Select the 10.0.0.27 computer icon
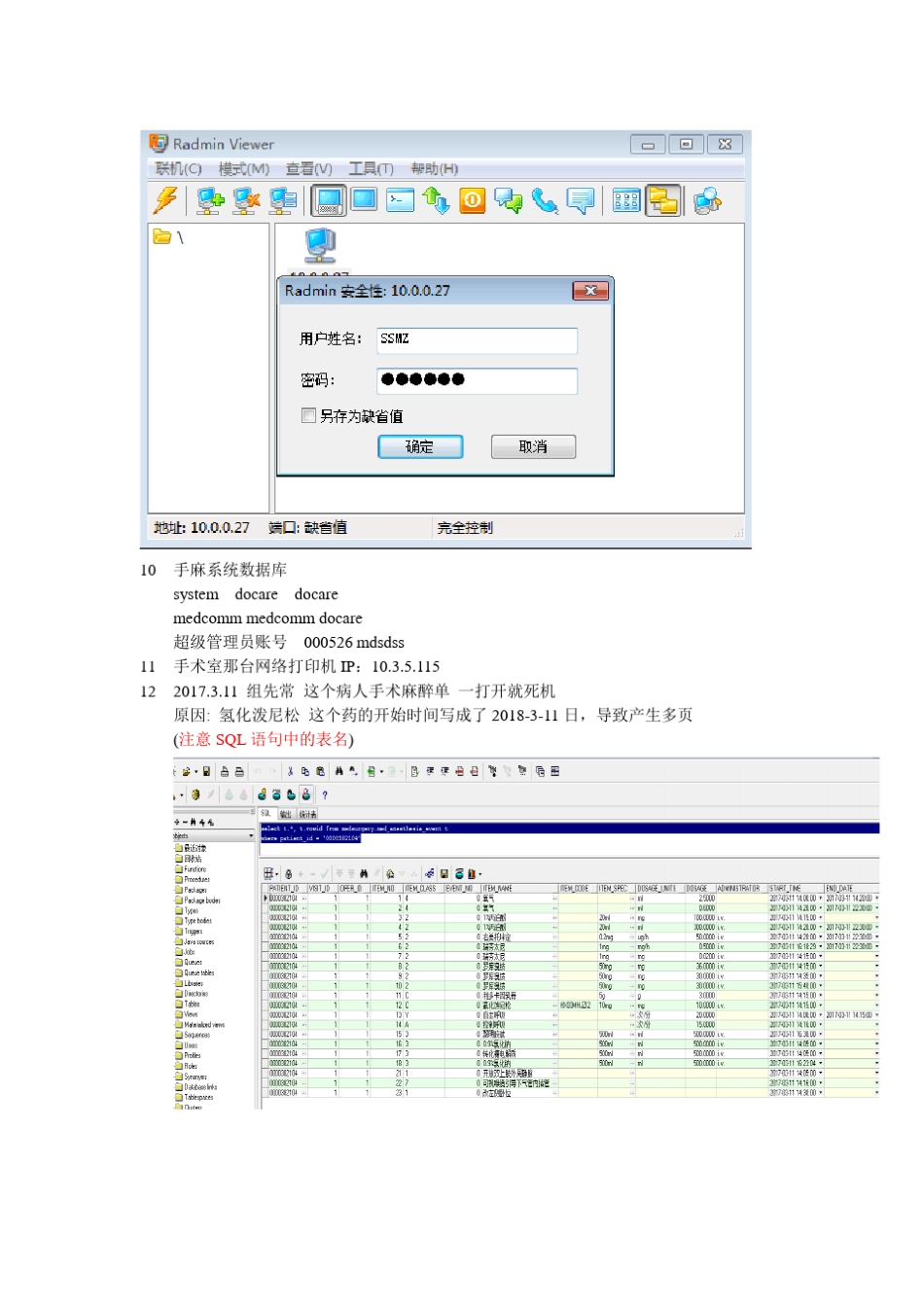This screenshot has width=924, height=1307. [x=320, y=245]
